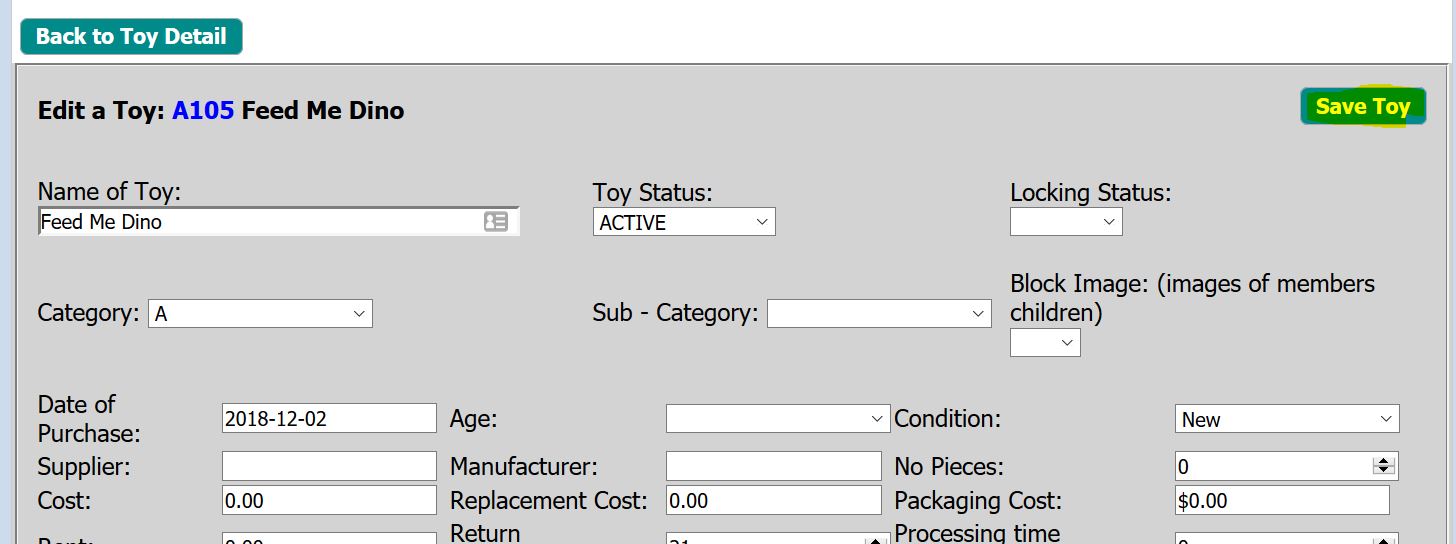Viewport: 1456px width, 544px height.
Task: Click the Save Toy button
Action: [x=1362, y=107]
